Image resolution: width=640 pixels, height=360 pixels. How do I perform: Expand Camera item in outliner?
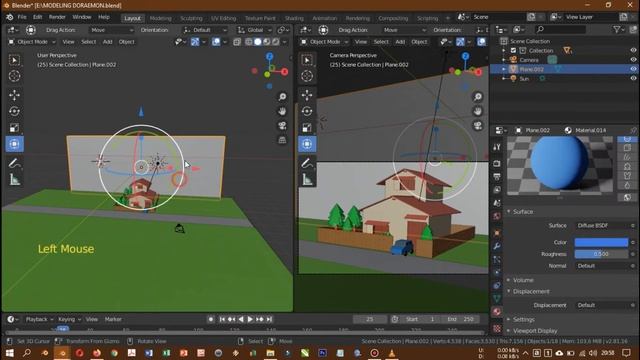pos(504,60)
